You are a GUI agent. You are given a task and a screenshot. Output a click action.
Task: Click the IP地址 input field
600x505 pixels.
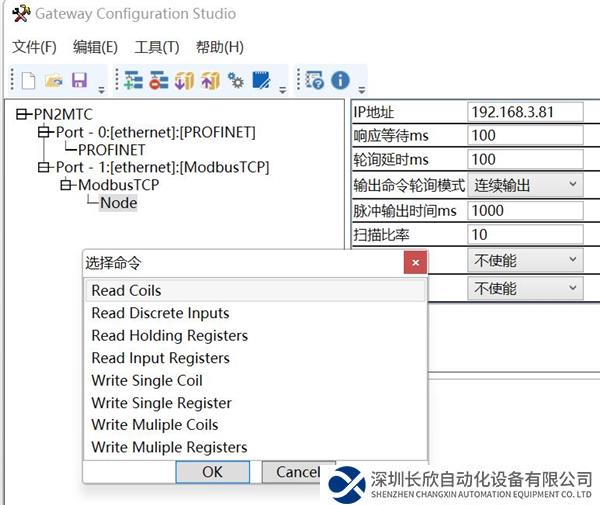tap(525, 111)
